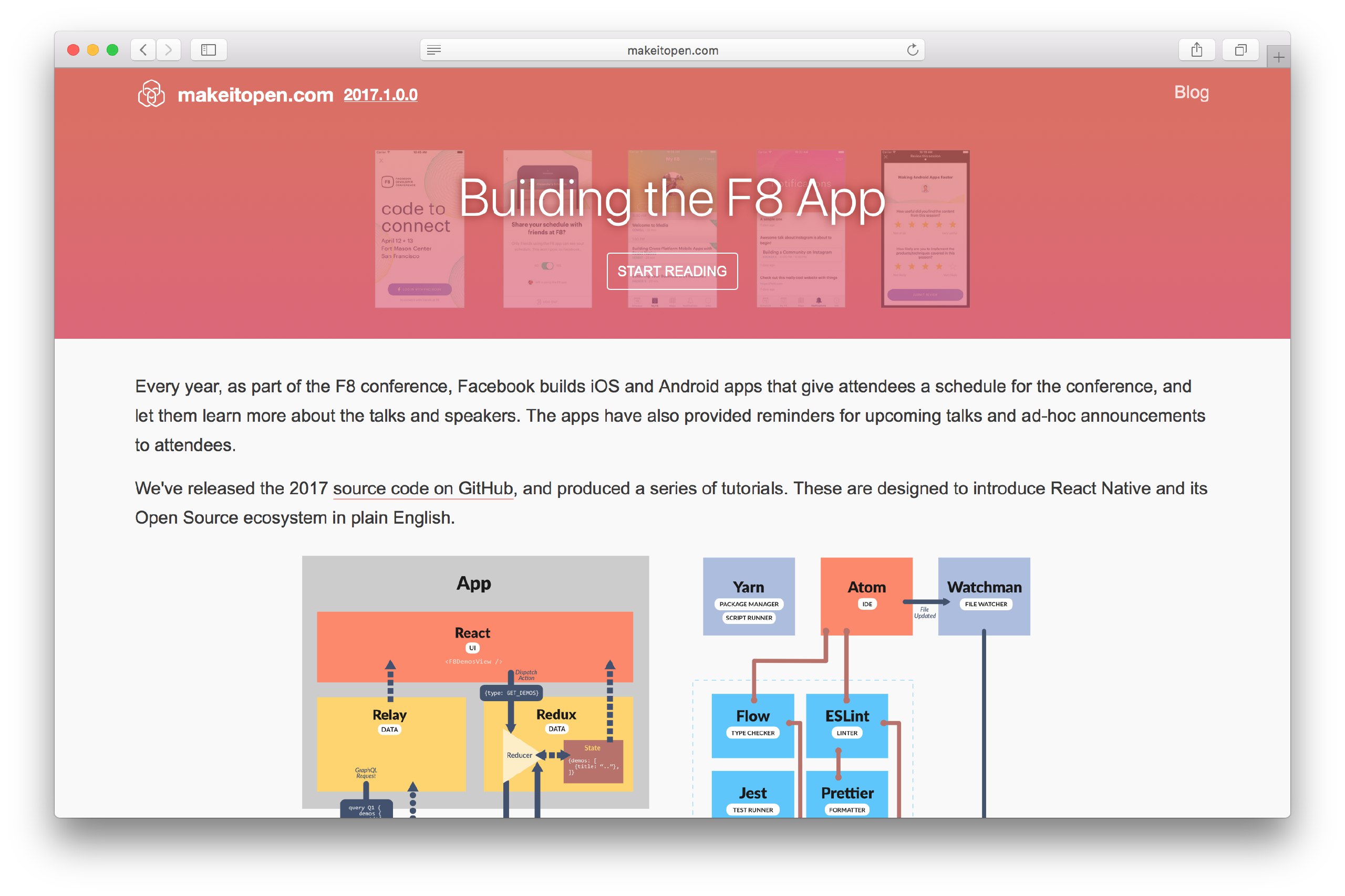Click the {type: GET_DEMOS} action label
Screen dimensions: 1345x896
(511, 693)
